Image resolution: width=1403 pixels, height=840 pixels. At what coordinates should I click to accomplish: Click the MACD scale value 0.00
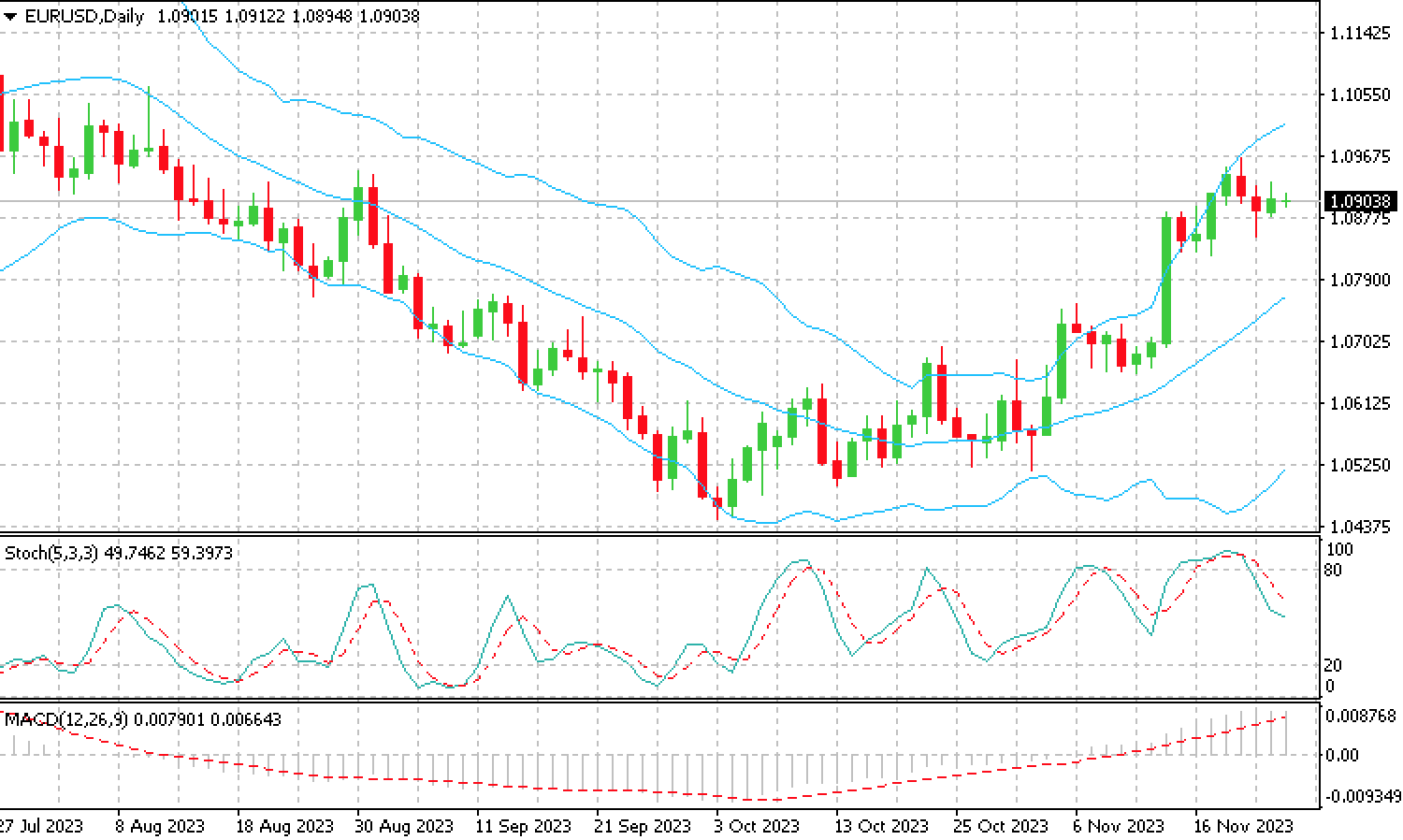1344,755
